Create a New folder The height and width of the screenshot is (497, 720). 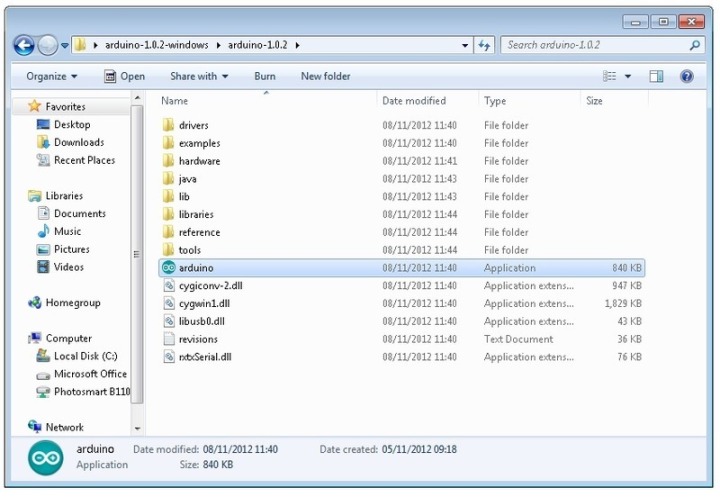click(x=326, y=76)
